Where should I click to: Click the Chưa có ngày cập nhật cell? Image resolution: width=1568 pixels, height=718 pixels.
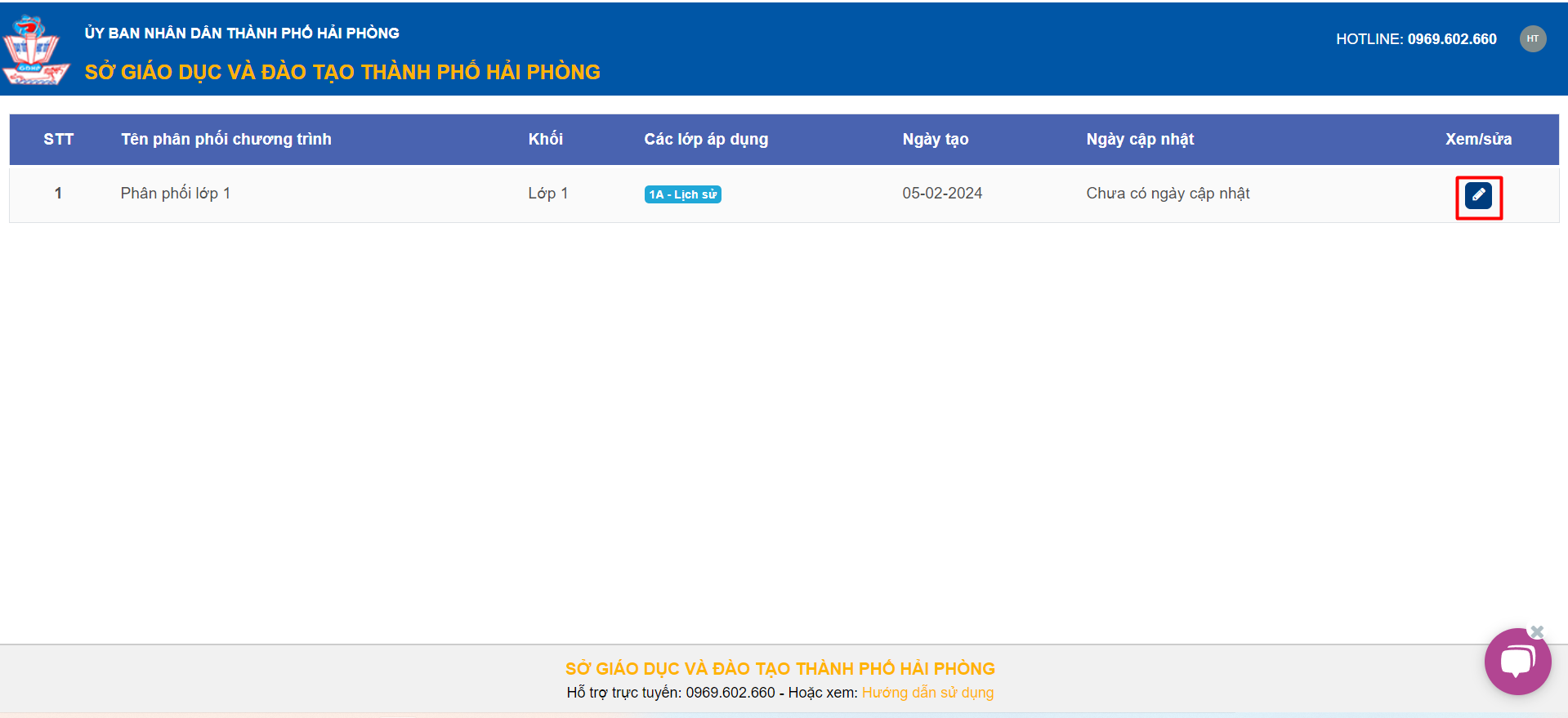(1168, 194)
